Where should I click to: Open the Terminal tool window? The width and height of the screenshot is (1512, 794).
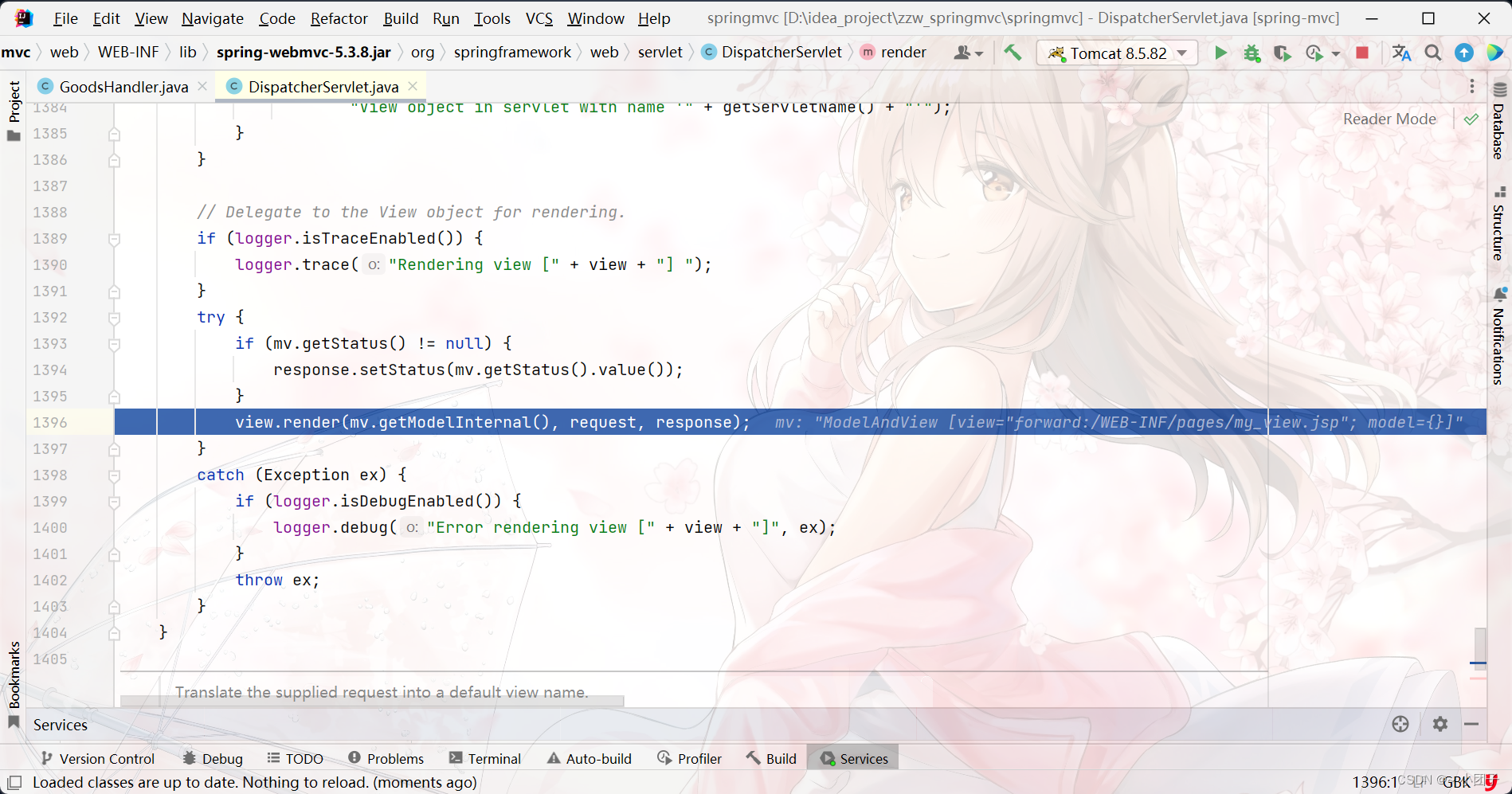485,758
